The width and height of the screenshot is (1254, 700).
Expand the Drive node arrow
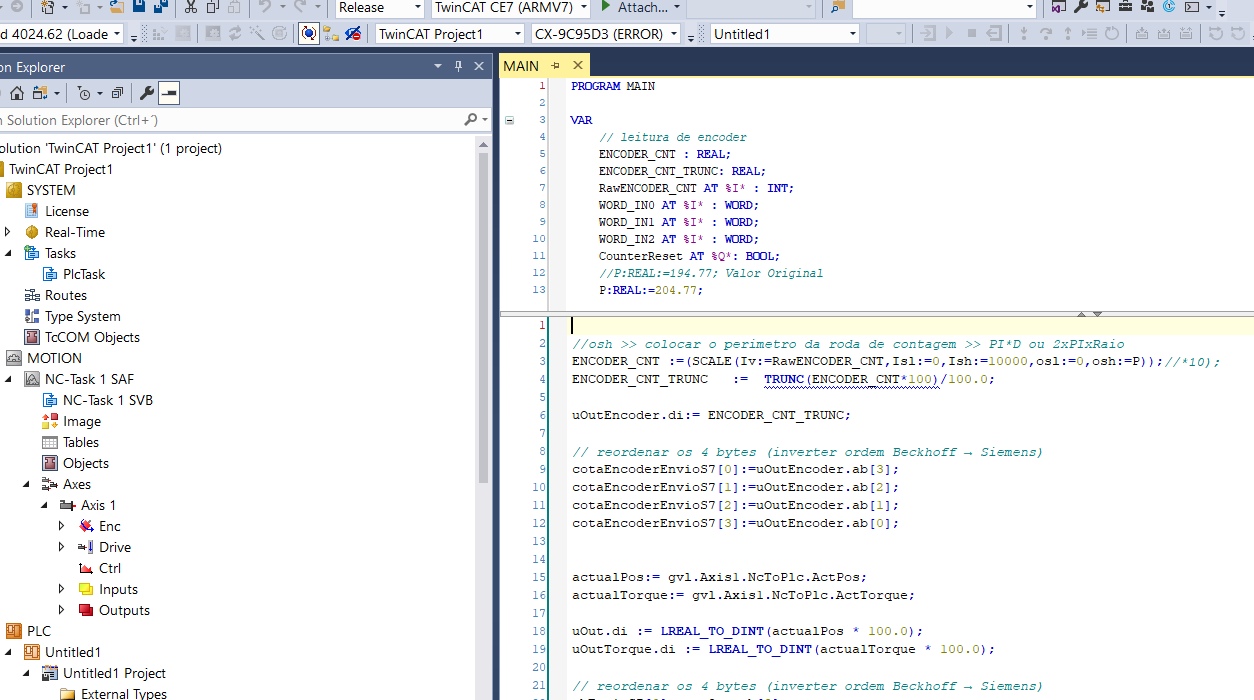pos(62,547)
